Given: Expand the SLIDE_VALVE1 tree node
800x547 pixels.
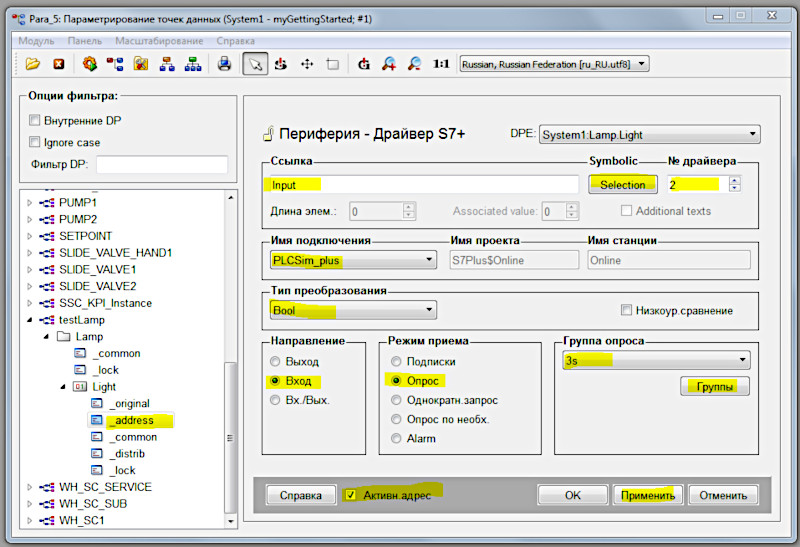Looking at the screenshot, I should click(x=30, y=269).
